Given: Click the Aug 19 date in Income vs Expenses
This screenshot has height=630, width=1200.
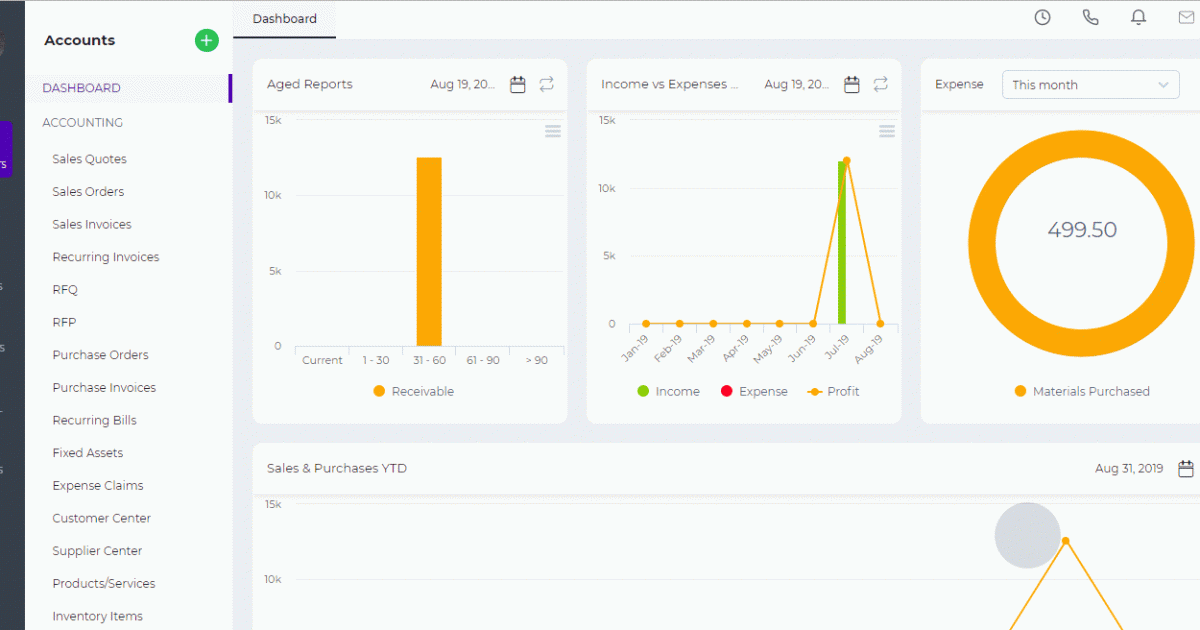Looking at the screenshot, I should pyautogui.click(x=797, y=85).
